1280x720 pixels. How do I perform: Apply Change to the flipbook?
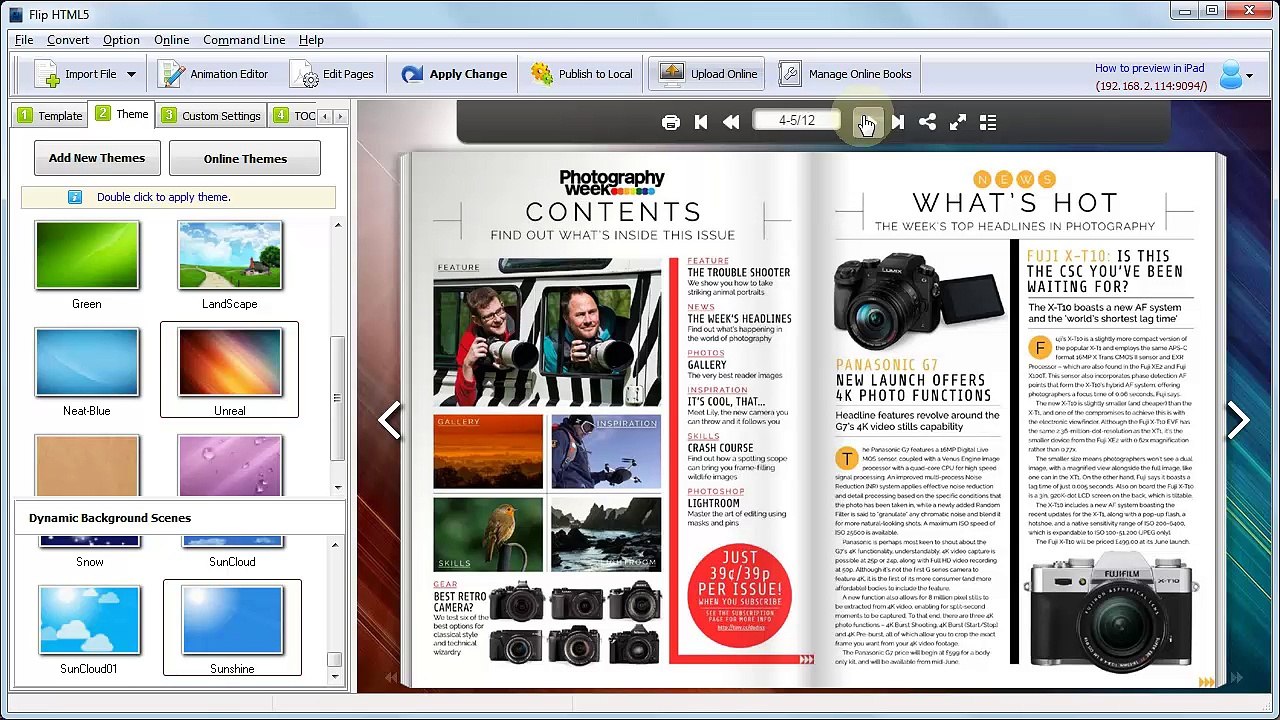coord(454,74)
